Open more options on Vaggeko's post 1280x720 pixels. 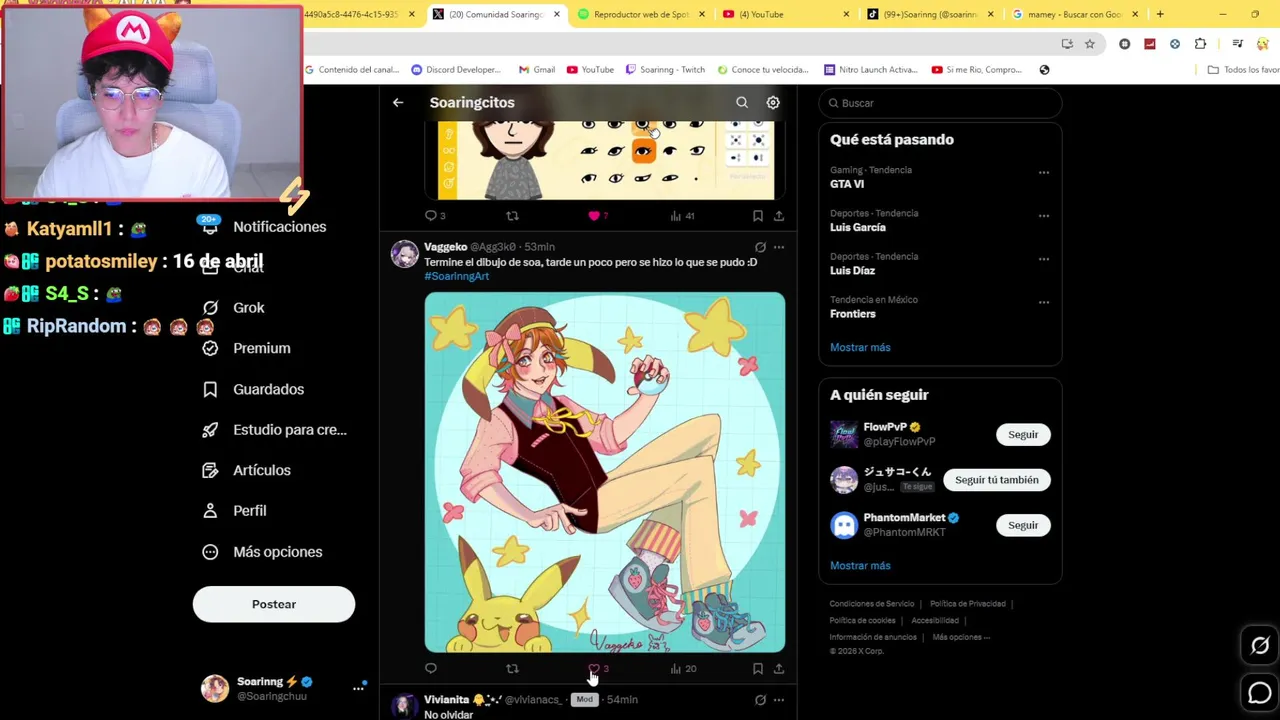[779, 247]
